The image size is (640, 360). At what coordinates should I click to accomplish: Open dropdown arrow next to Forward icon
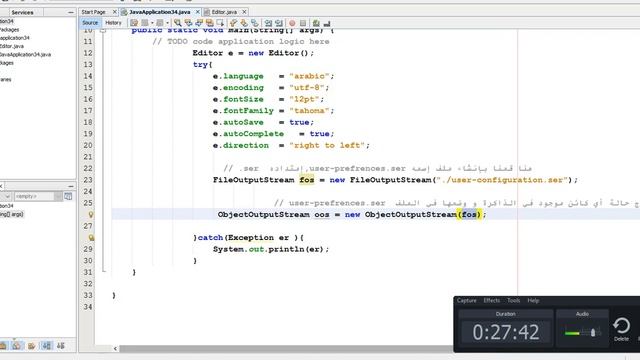[167, 23]
